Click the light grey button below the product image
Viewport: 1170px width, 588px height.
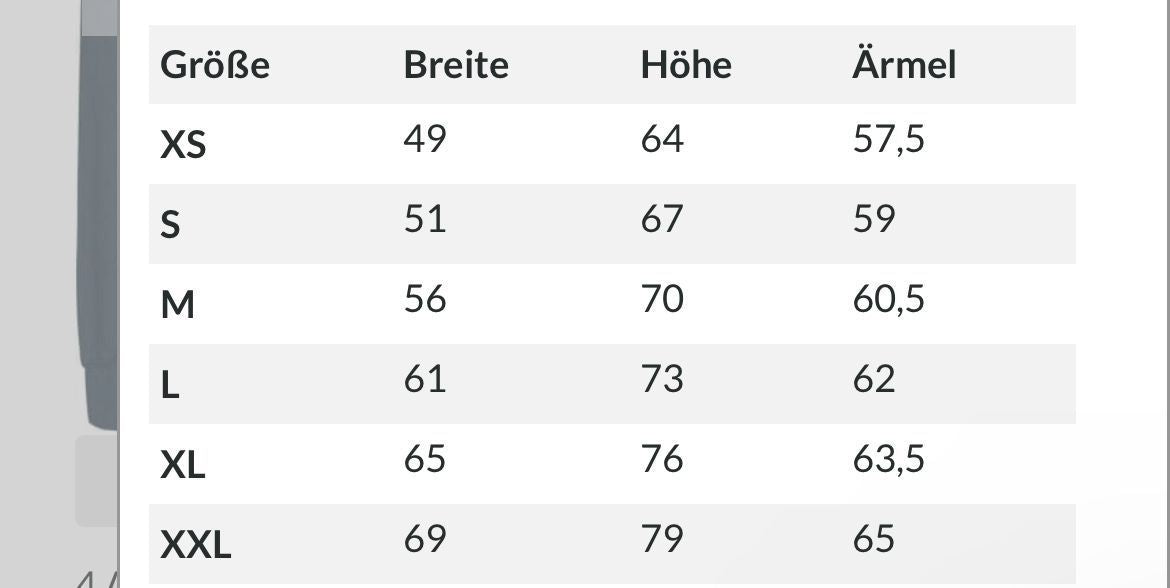(x=97, y=481)
